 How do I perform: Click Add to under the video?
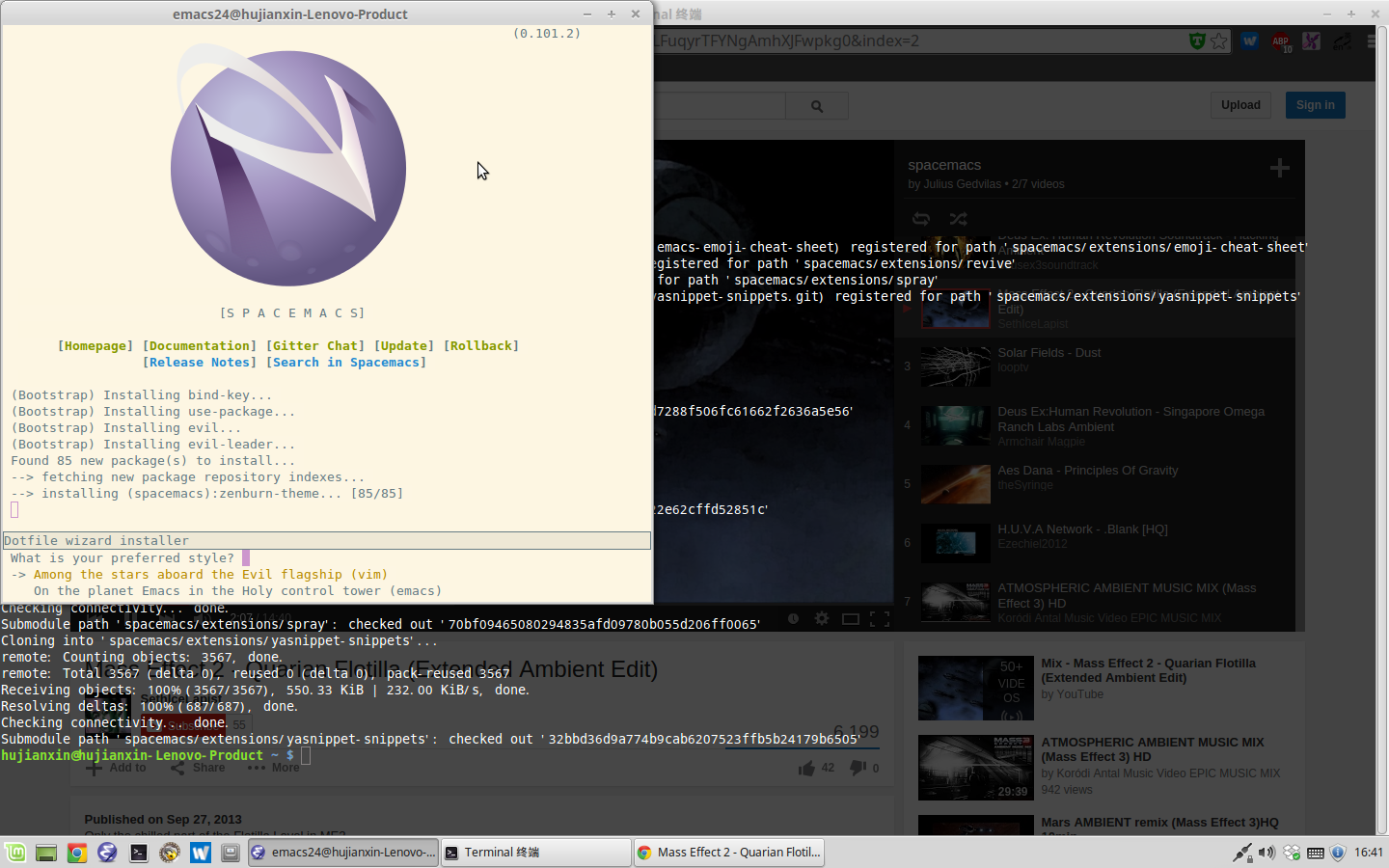116,768
